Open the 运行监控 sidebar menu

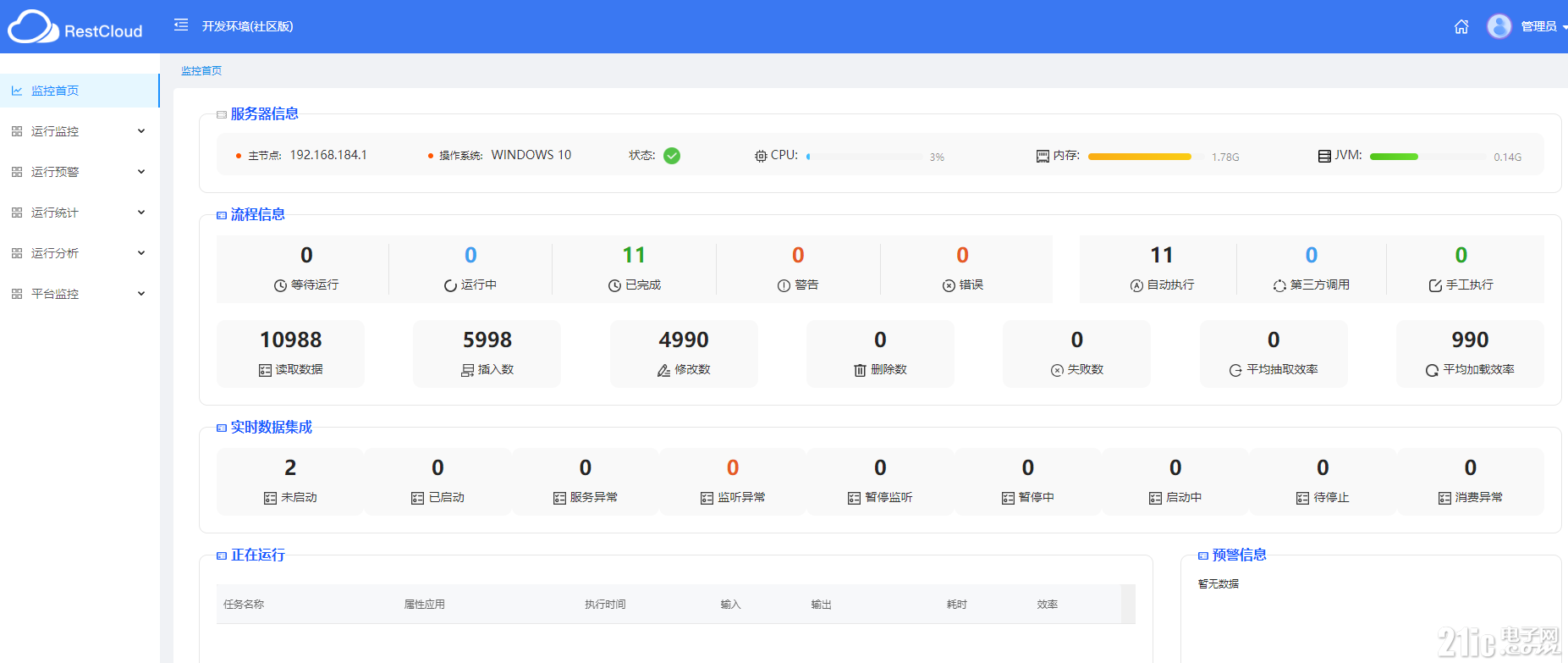coord(80,131)
